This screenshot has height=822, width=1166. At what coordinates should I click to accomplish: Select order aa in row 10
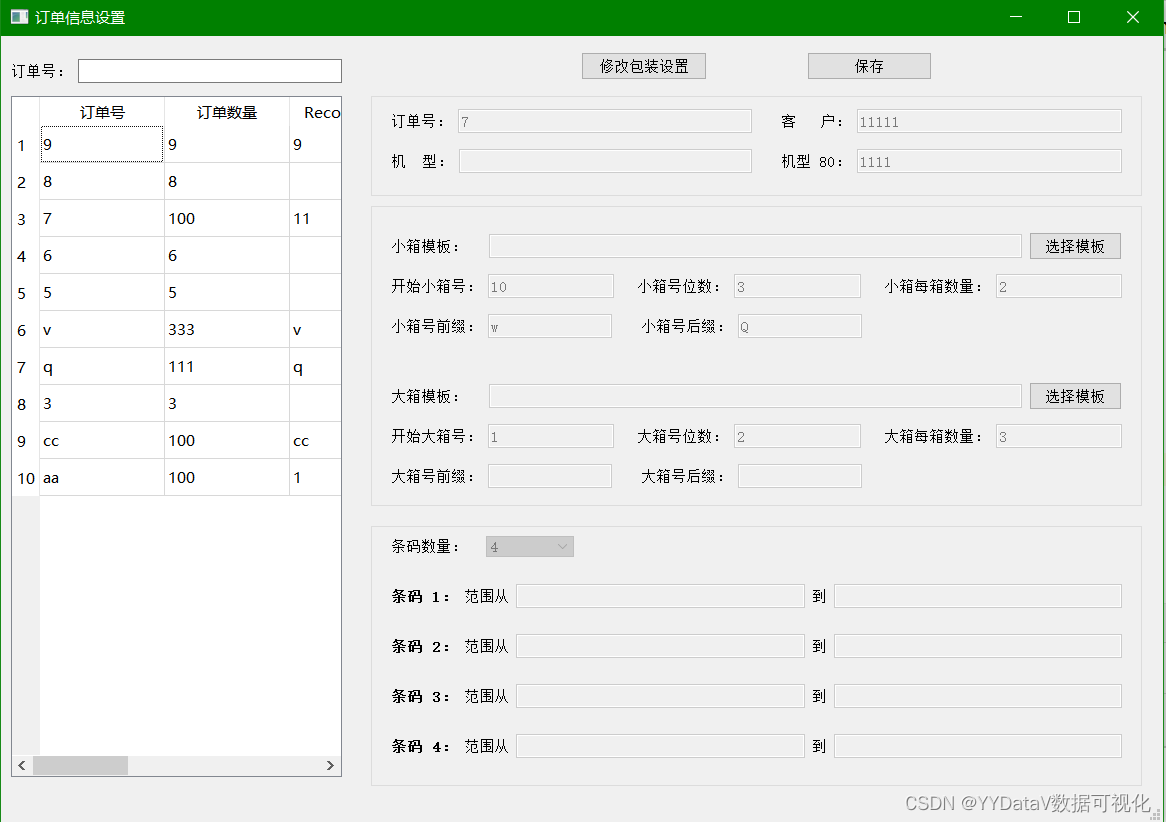point(102,478)
